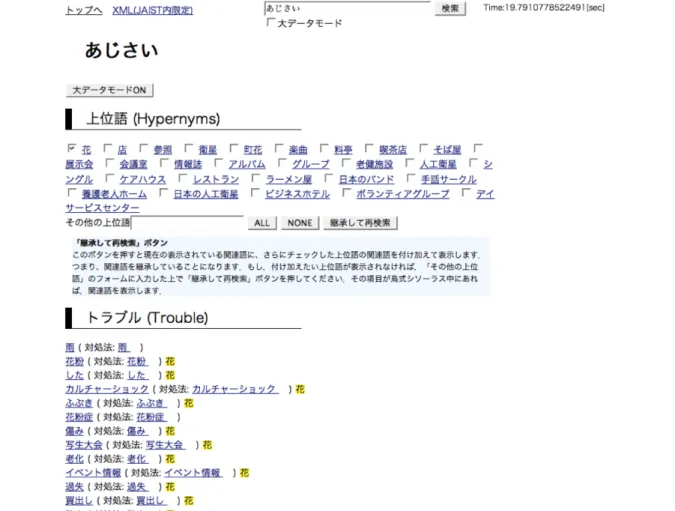675x511 pixels.
Task: Open the 対処法 link for 写生大会
Action: [166, 445]
